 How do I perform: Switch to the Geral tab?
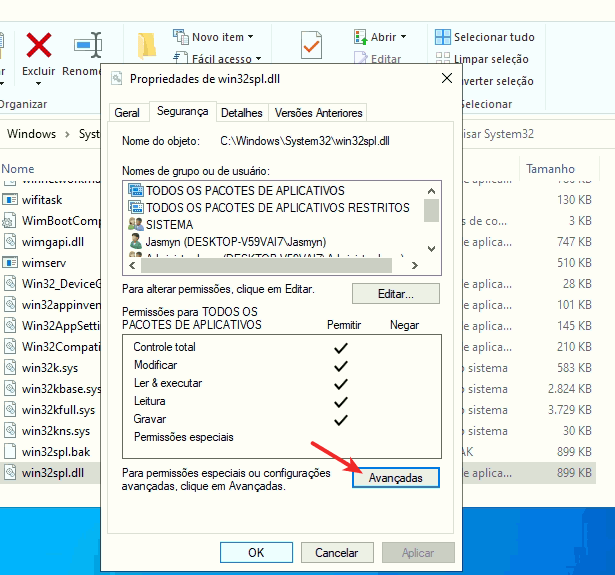(x=127, y=113)
